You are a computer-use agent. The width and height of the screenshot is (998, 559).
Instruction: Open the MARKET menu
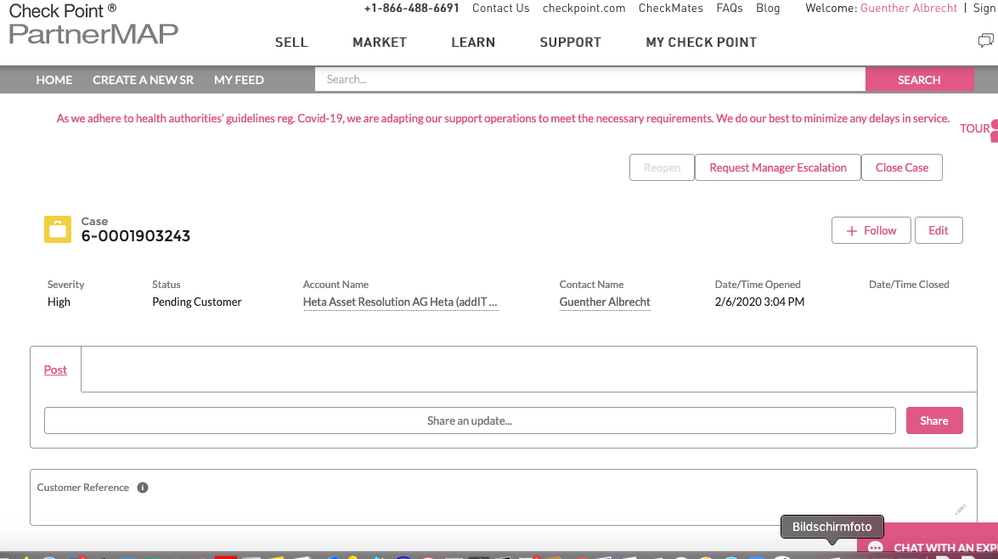[379, 43]
